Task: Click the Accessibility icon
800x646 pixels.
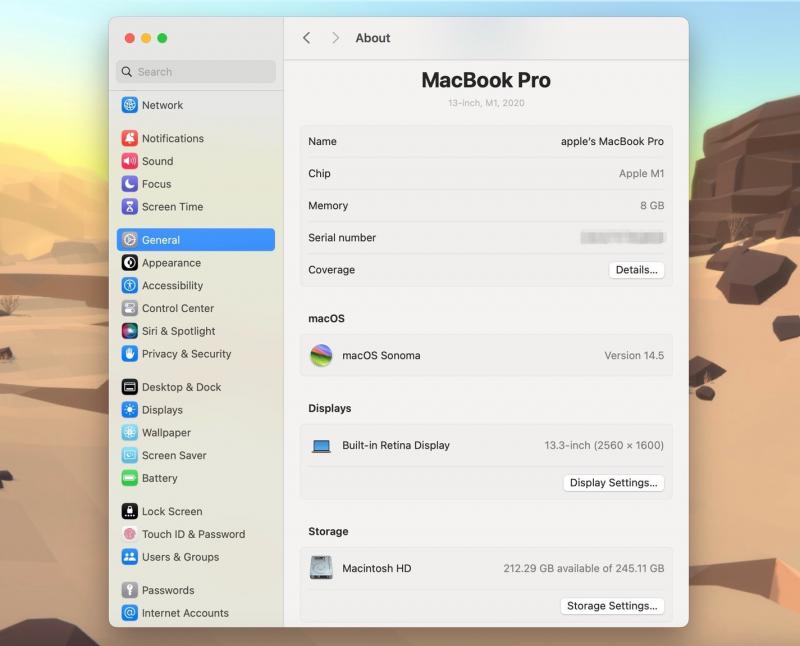Action: click(130, 285)
